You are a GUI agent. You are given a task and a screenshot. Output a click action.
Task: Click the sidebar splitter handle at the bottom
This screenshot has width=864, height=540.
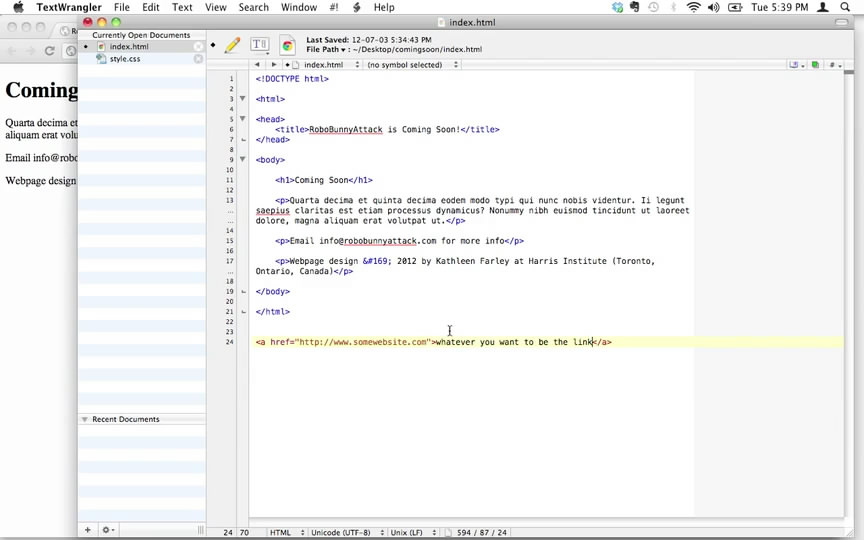(201, 530)
